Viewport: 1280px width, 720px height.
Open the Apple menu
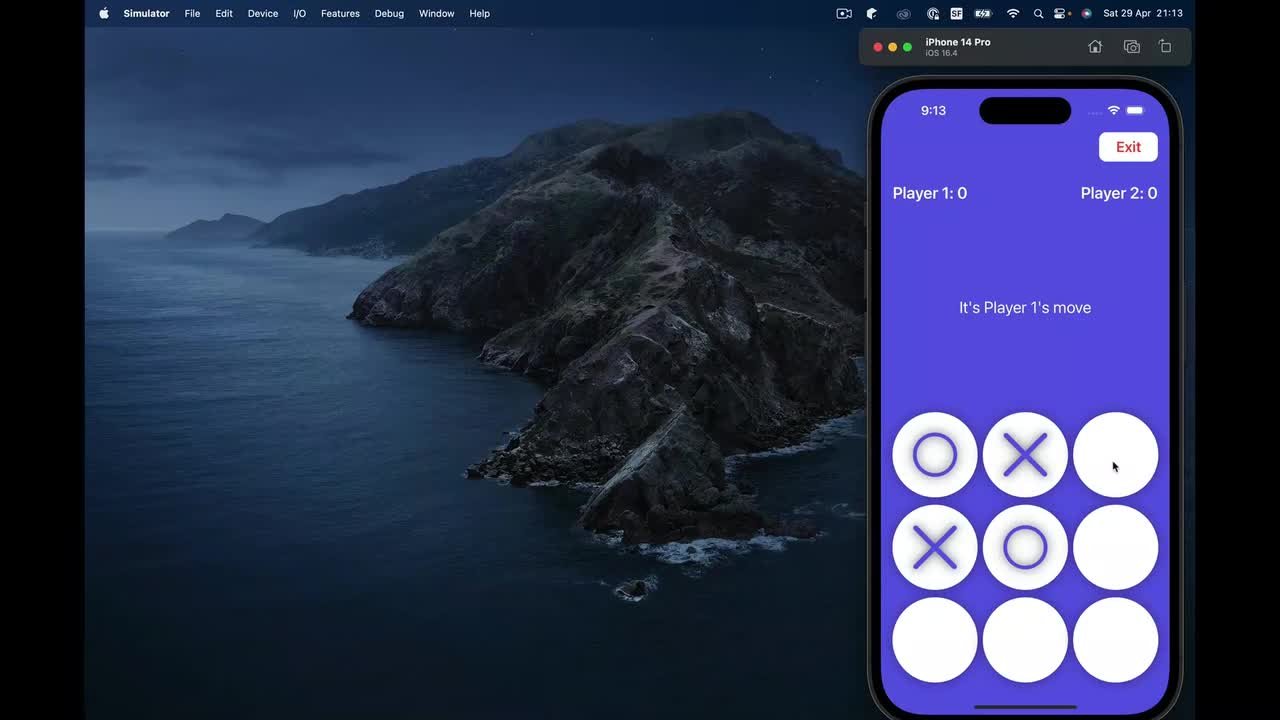coord(104,13)
